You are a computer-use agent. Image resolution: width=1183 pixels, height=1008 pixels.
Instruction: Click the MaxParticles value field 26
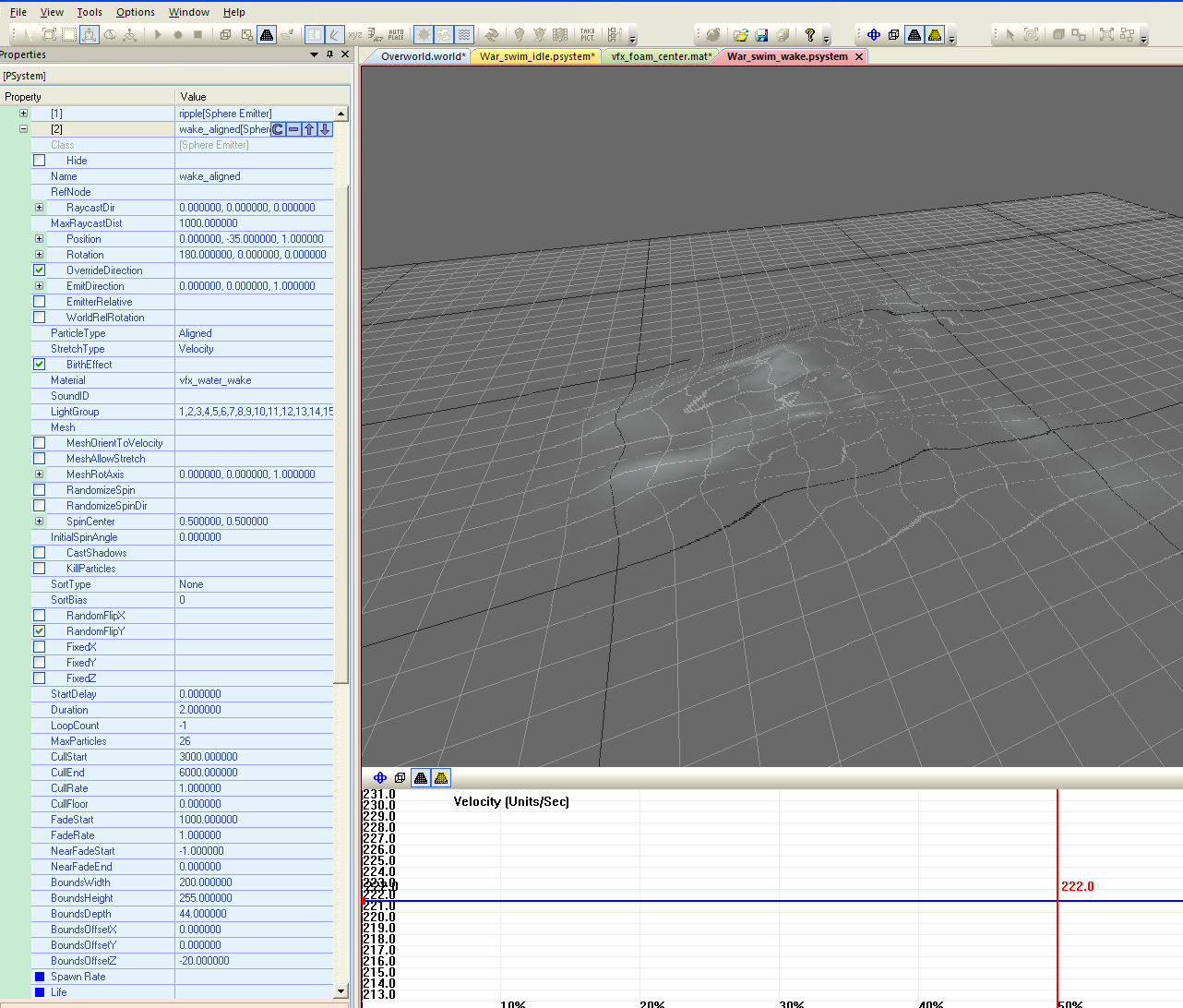tap(255, 741)
